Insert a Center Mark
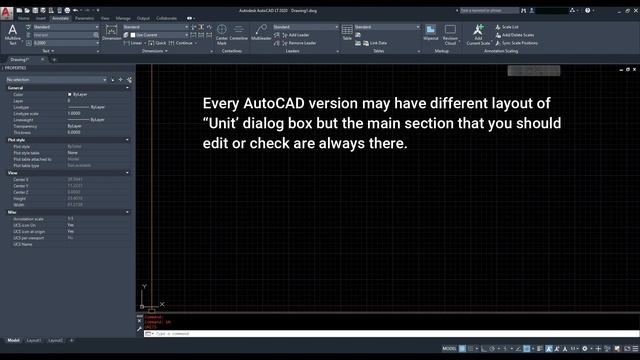The image size is (640, 360). click(x=222, y=34)
